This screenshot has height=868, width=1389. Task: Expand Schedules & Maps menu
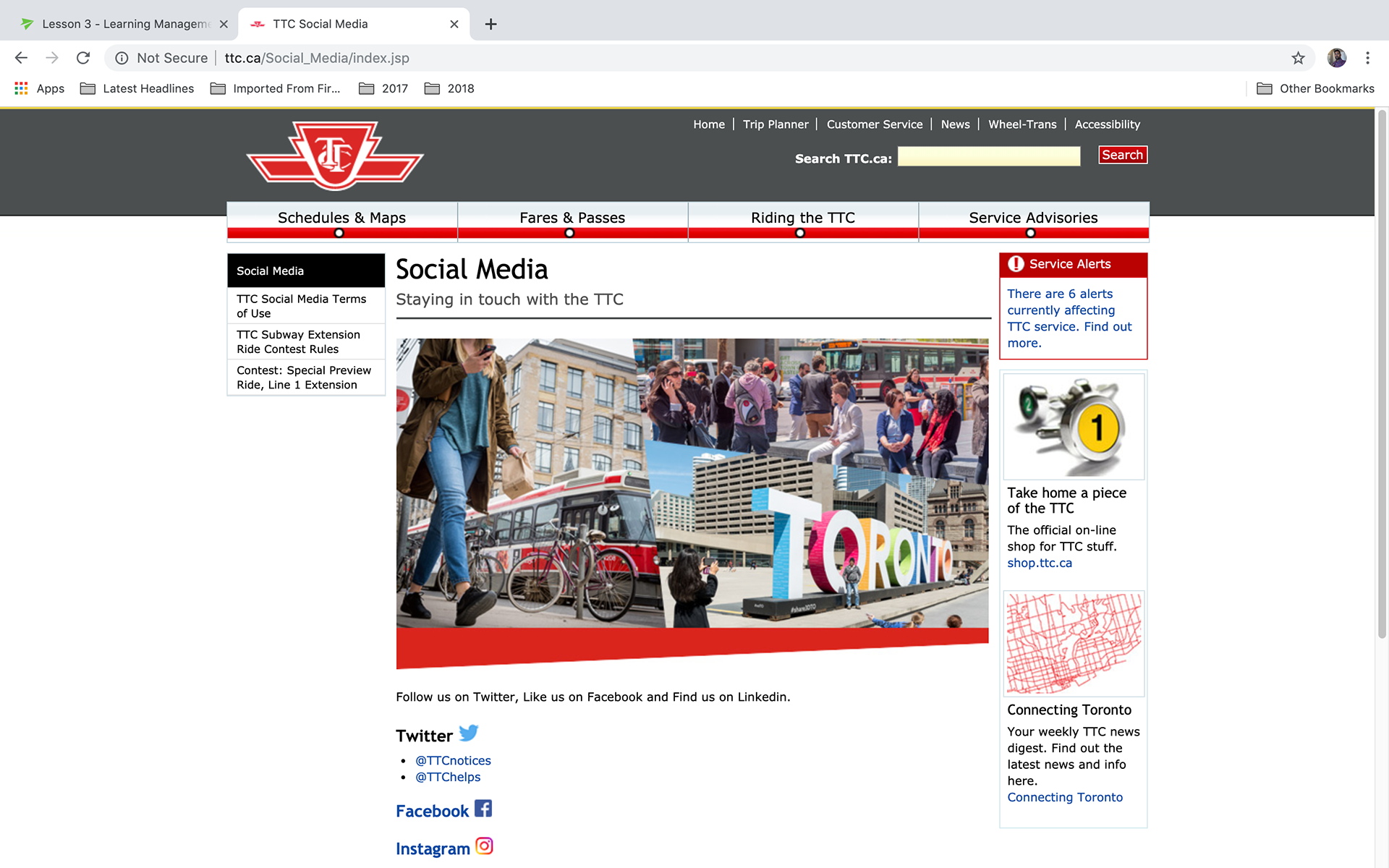(341, 218)
